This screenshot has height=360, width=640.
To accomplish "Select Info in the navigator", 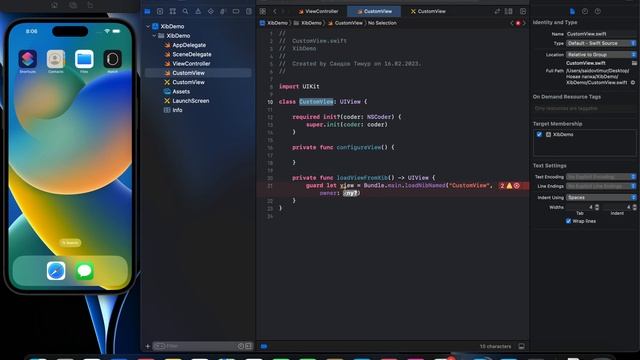I will click(177, 110).
